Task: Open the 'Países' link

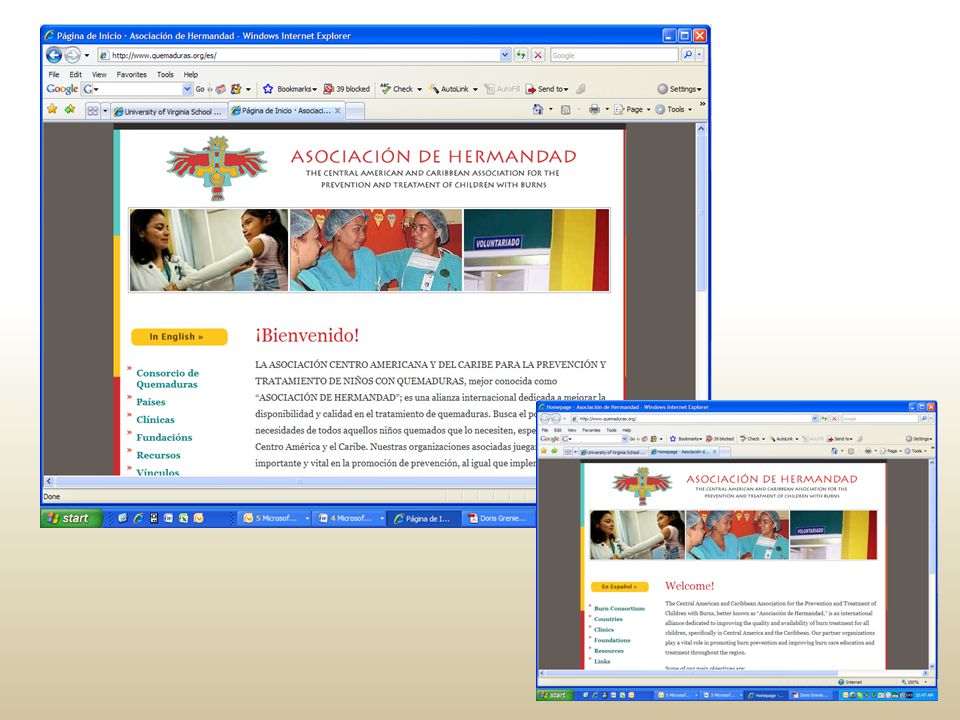Action: click(151, 402)
